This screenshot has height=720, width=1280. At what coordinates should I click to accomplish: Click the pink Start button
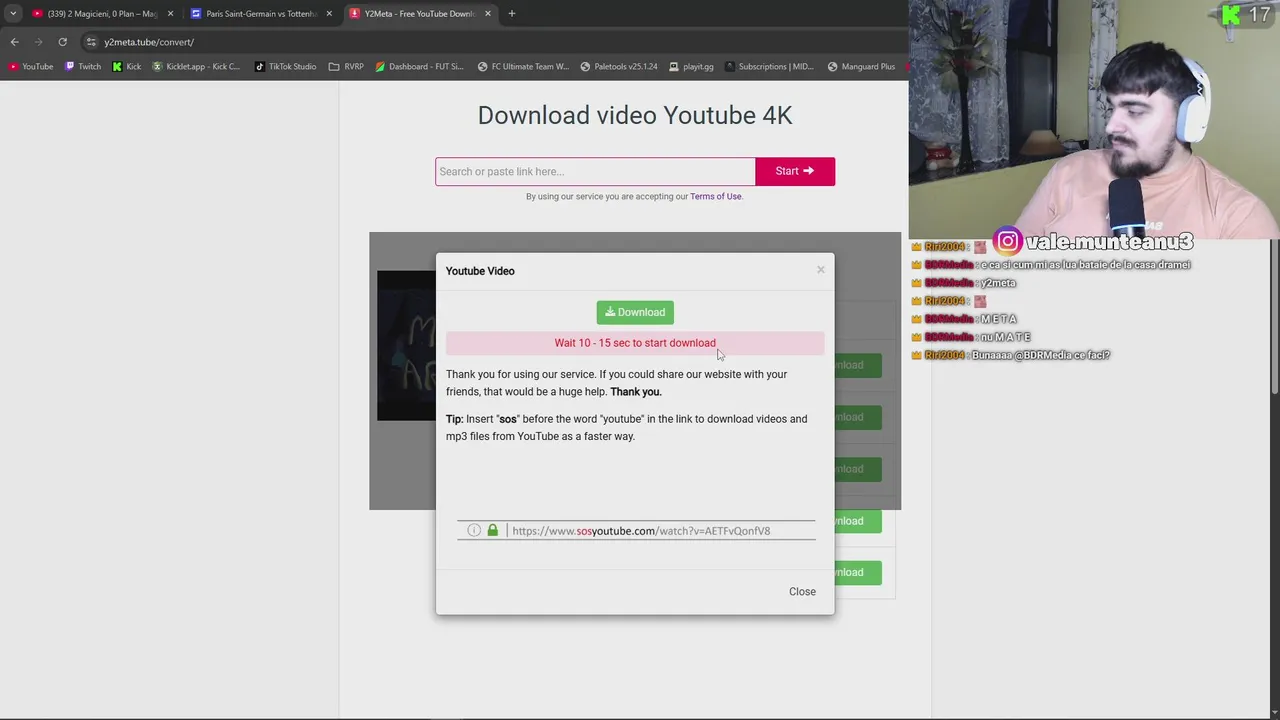click(x=795, y=171)
